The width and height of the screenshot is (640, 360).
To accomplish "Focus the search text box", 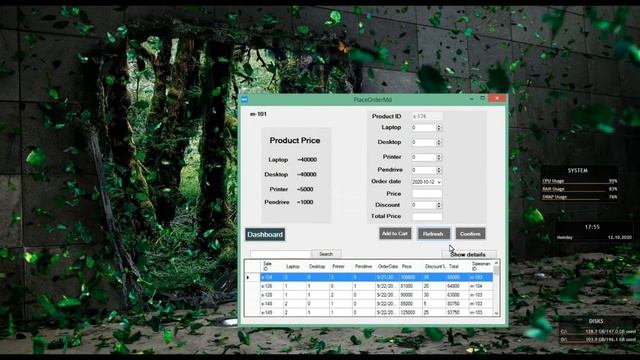I will point(281,254).
